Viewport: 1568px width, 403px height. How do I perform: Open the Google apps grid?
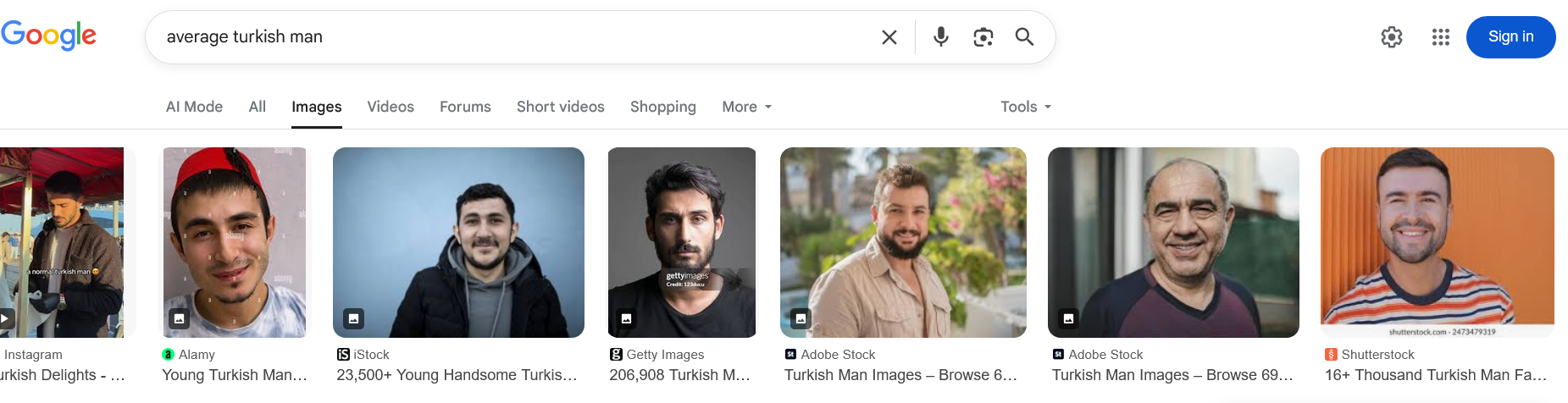tap(1440, 37)
